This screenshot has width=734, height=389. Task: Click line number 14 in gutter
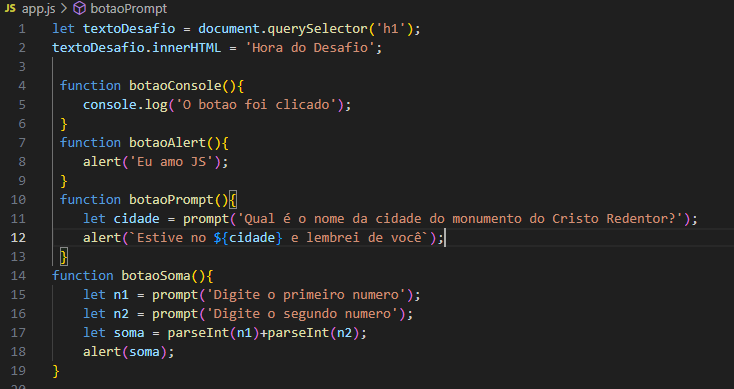click(18, 276)
